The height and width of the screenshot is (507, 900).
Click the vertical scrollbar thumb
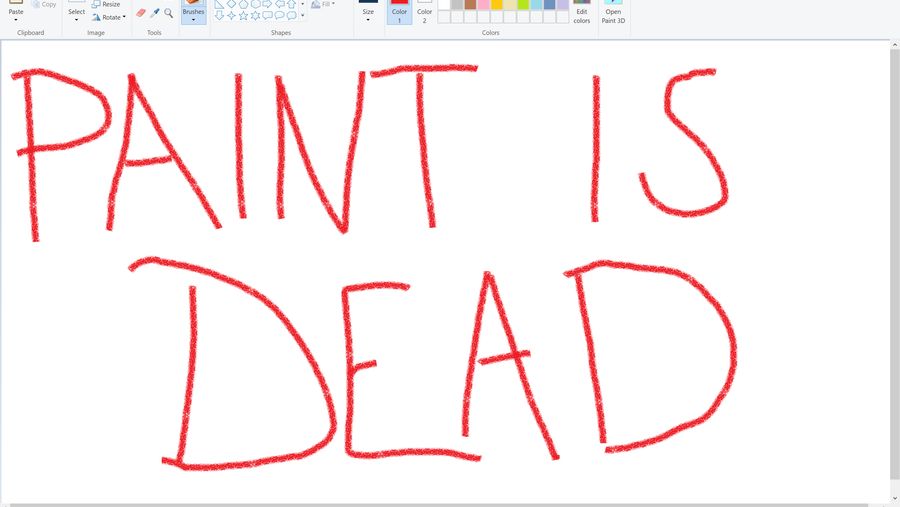tap(895, 264)
